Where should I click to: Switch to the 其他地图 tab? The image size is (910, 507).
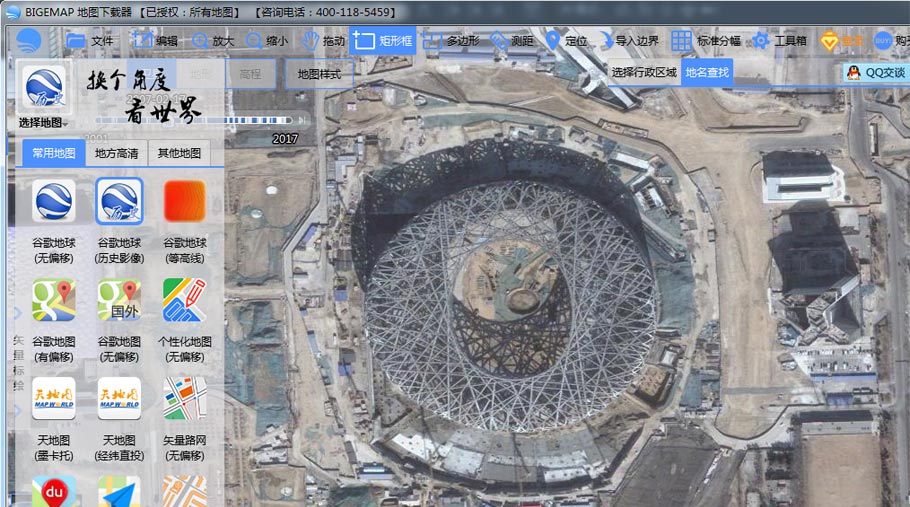pos(179,153)
